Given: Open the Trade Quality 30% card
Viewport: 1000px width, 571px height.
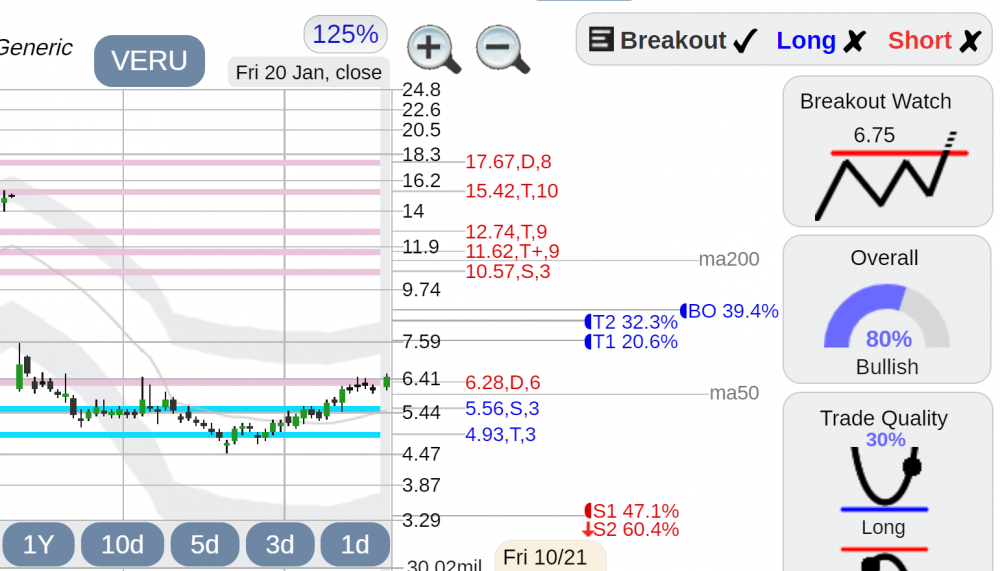Looking at the screenshot, I should (887, 482).
